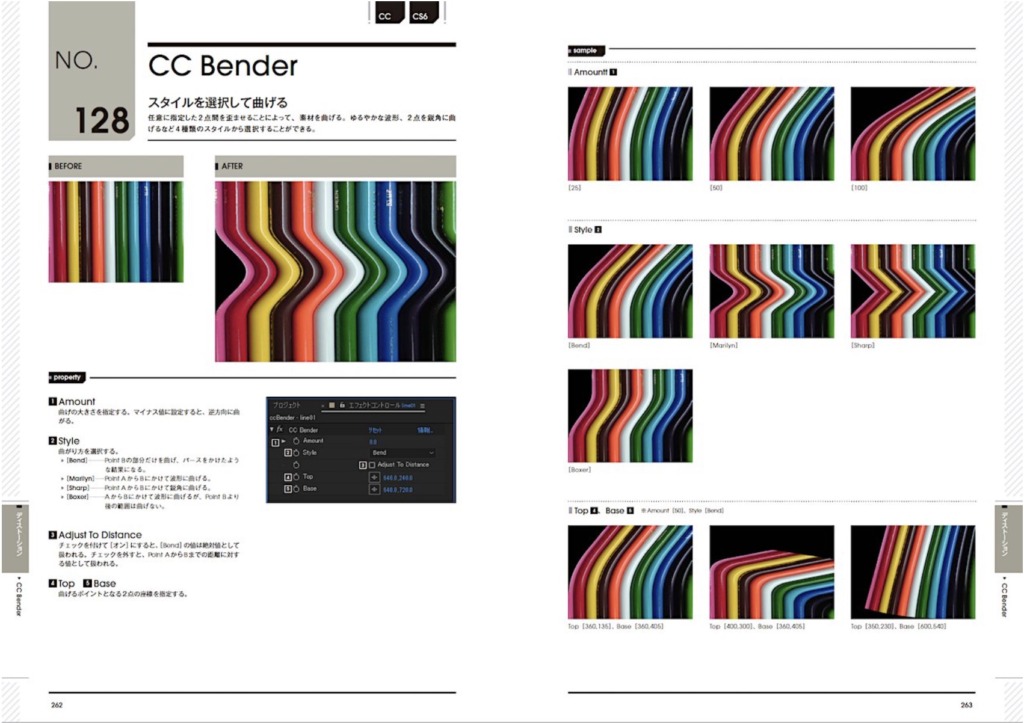Click the Top point picker crosshair button

coord(374,477)
